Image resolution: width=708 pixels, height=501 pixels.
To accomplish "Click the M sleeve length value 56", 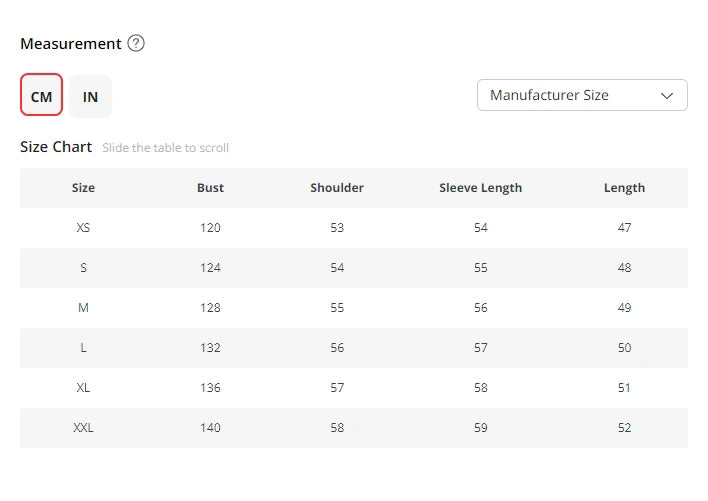I will [x=481, y=308].
